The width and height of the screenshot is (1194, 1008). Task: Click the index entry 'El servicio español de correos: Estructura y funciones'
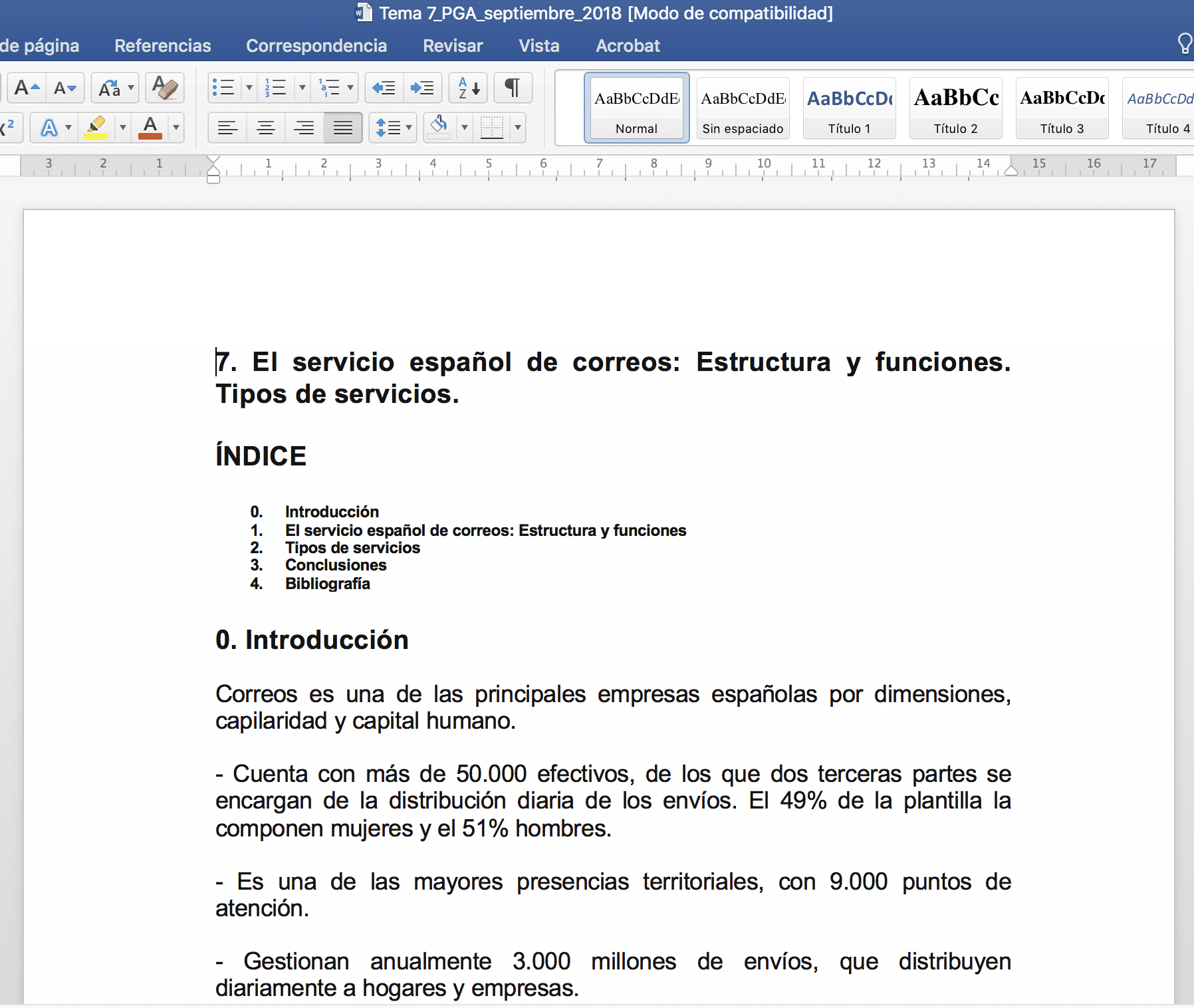tap(486, 530)
